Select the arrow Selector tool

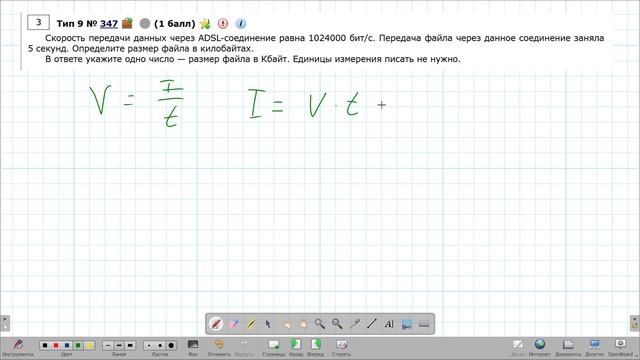tap(268, 324)
